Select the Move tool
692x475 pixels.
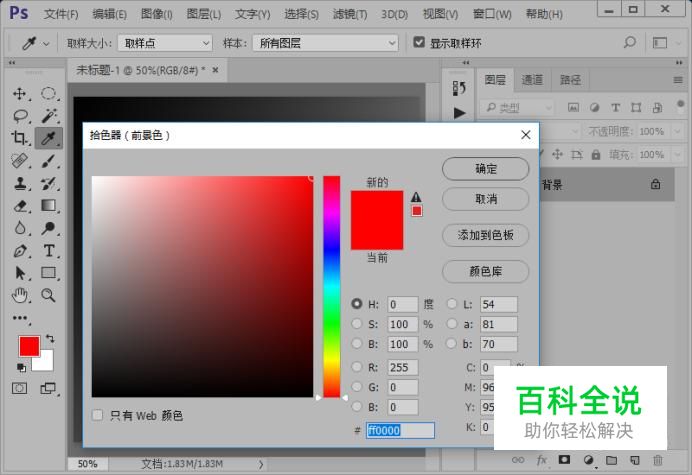[20, 94]
